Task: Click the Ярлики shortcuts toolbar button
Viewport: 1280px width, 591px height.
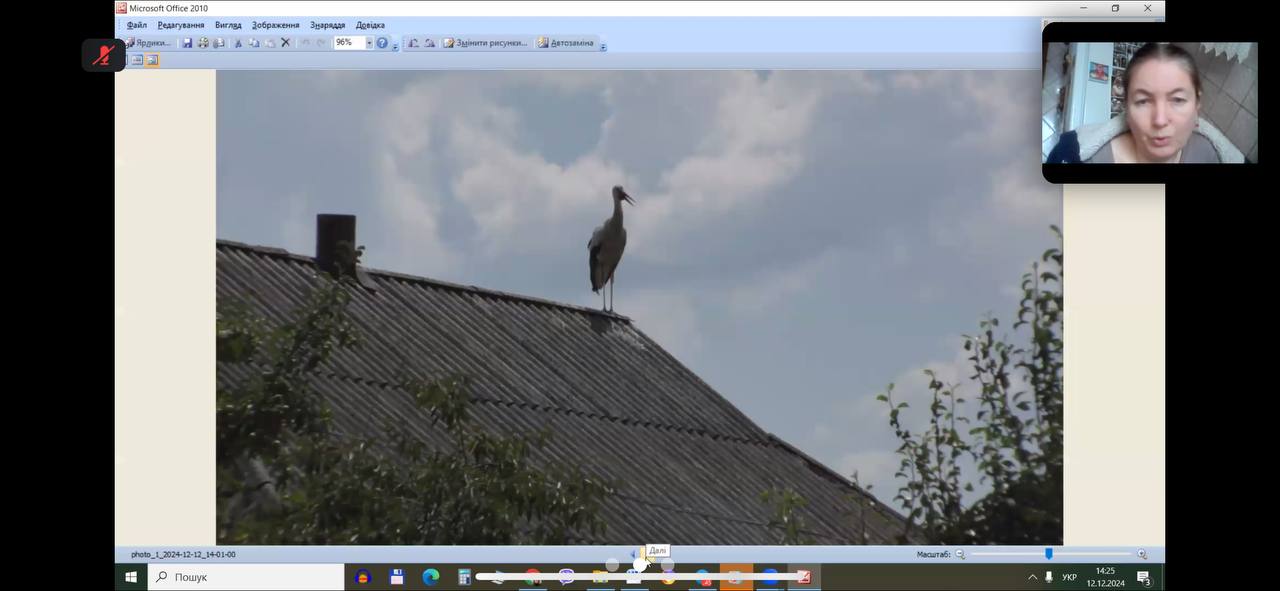Action: coord(148,43)
